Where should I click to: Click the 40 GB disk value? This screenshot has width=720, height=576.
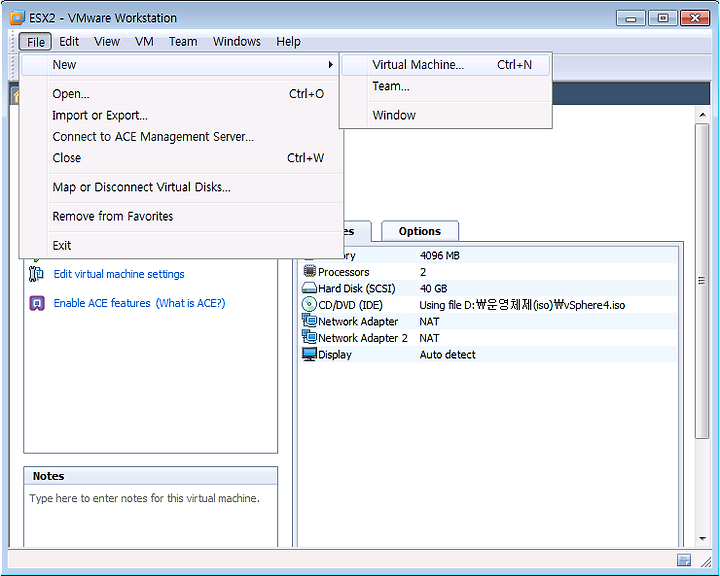tap(433, 288)
